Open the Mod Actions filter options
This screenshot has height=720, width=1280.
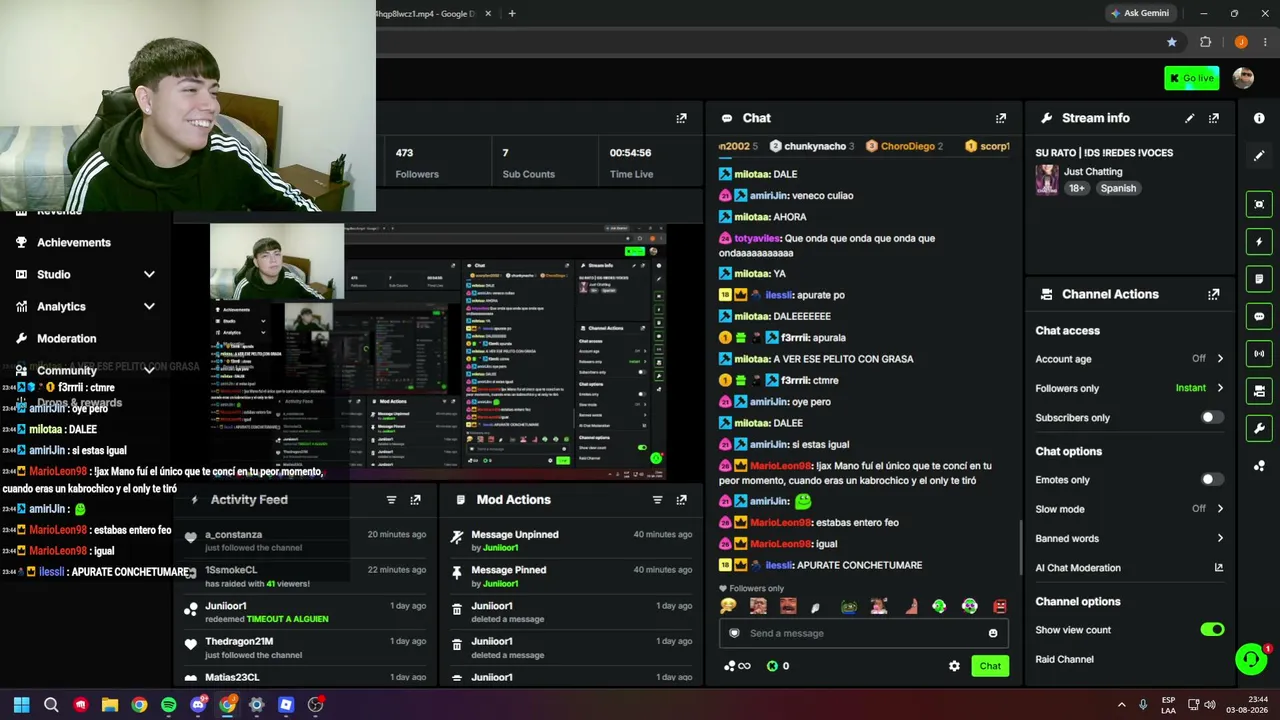tap(657, 500)
